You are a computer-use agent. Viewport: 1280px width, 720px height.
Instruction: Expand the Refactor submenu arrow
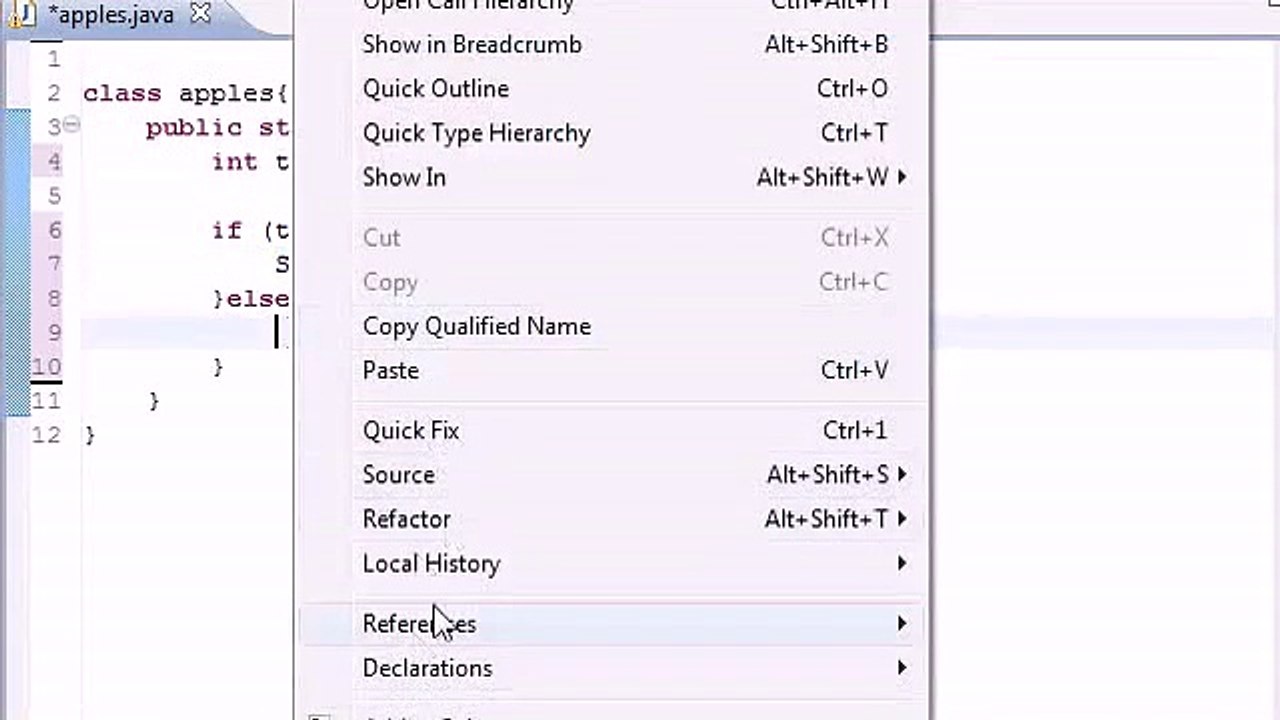902,519
